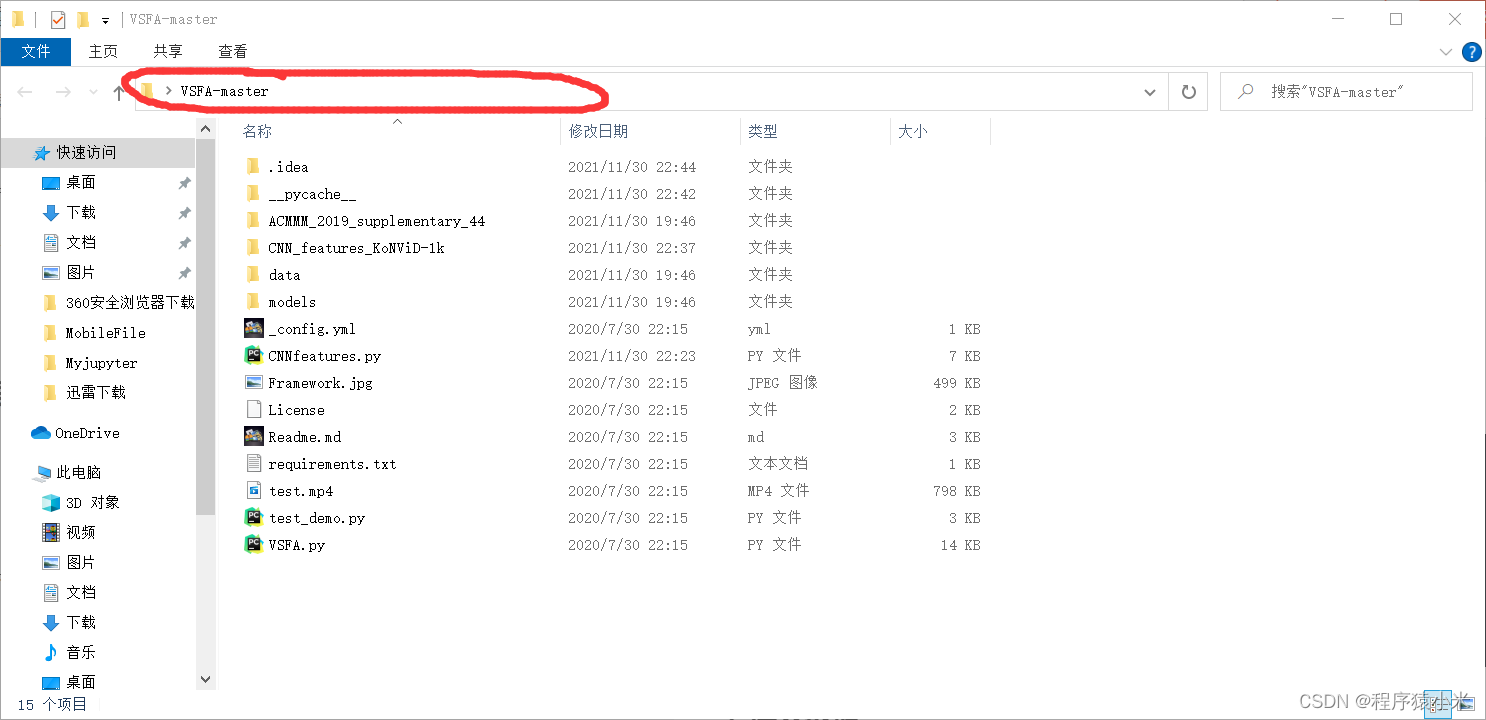Click the 798 KB size of test.mp4
Image resolution: width=1486 pixels, height=720 pixels.
956,491
